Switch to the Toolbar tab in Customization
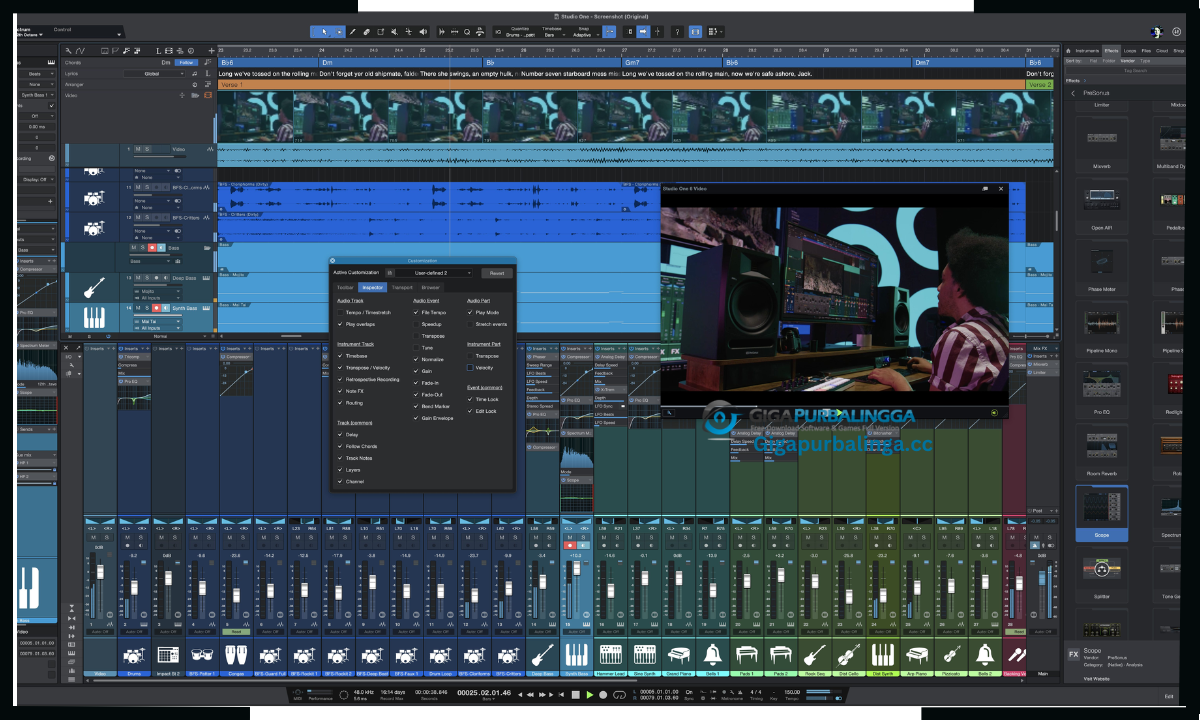 tap(345, 287)
